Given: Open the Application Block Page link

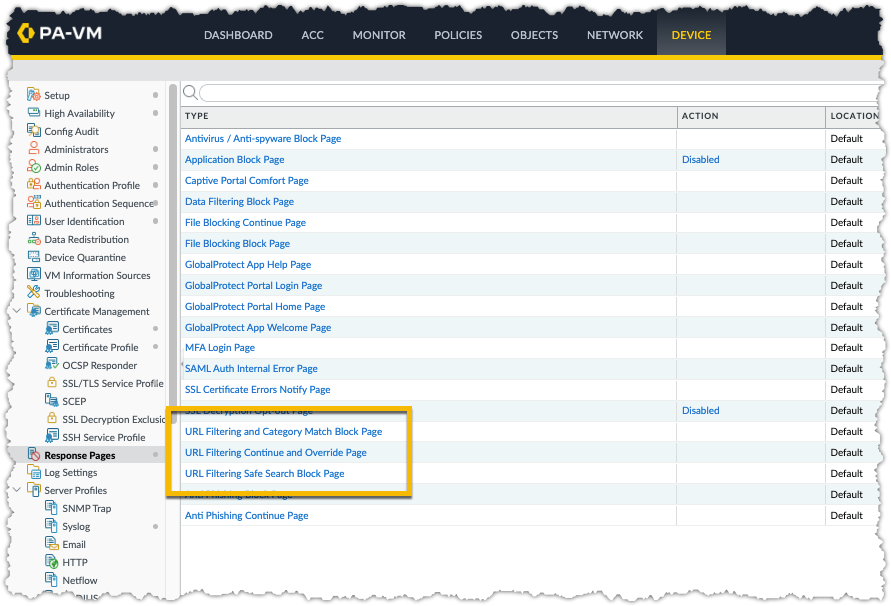Looking at the screenshot, I should [234, 160].
